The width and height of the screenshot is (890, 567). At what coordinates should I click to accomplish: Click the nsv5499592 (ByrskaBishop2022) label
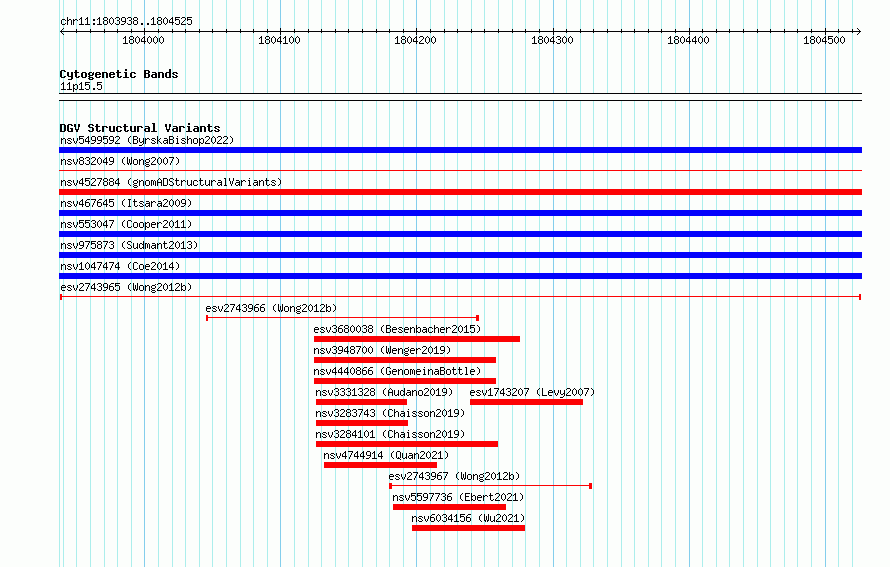[147, 140]
